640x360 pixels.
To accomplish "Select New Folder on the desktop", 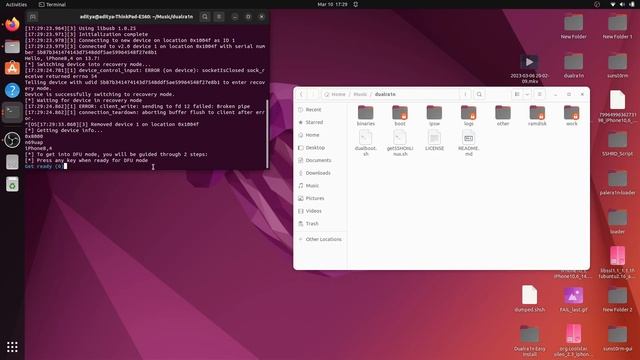I will (x=573, y=27).
